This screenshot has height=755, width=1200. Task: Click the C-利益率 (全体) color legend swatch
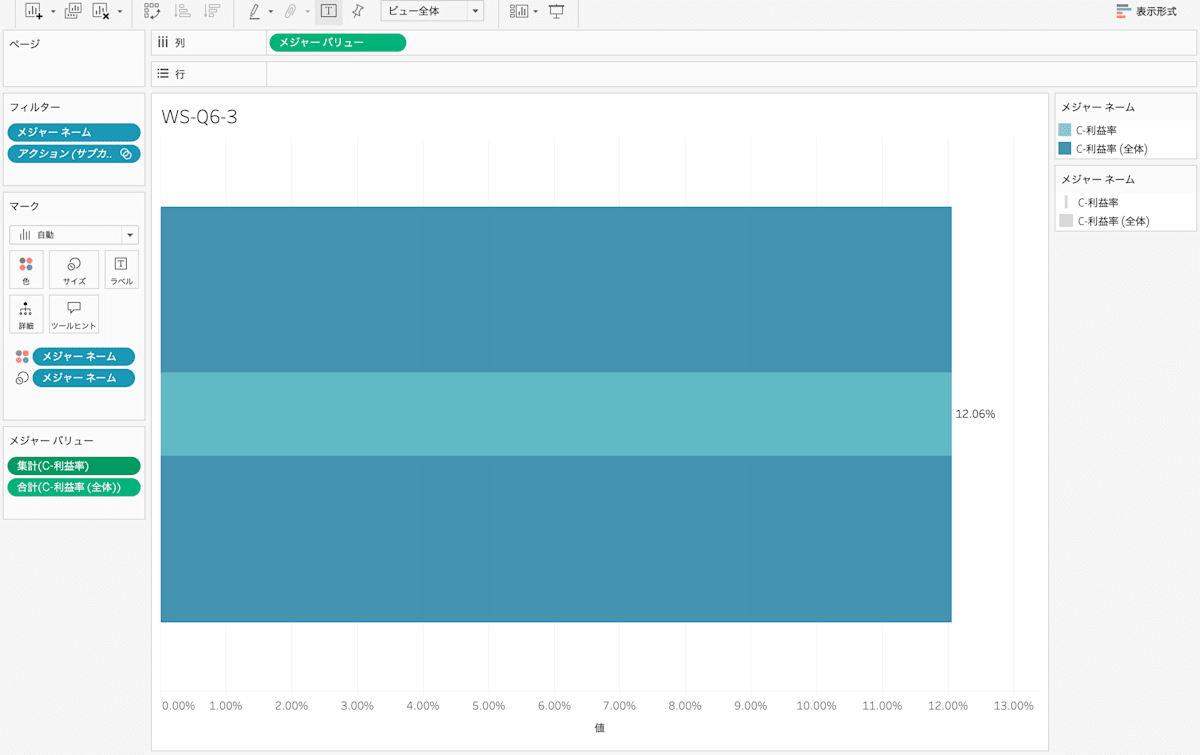1065,149
